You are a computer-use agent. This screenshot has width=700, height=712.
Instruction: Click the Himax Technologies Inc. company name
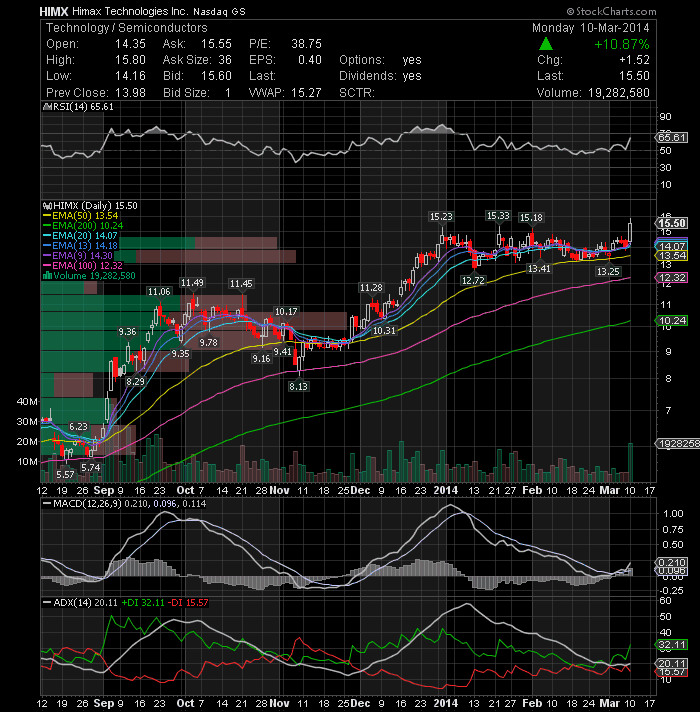130,12
